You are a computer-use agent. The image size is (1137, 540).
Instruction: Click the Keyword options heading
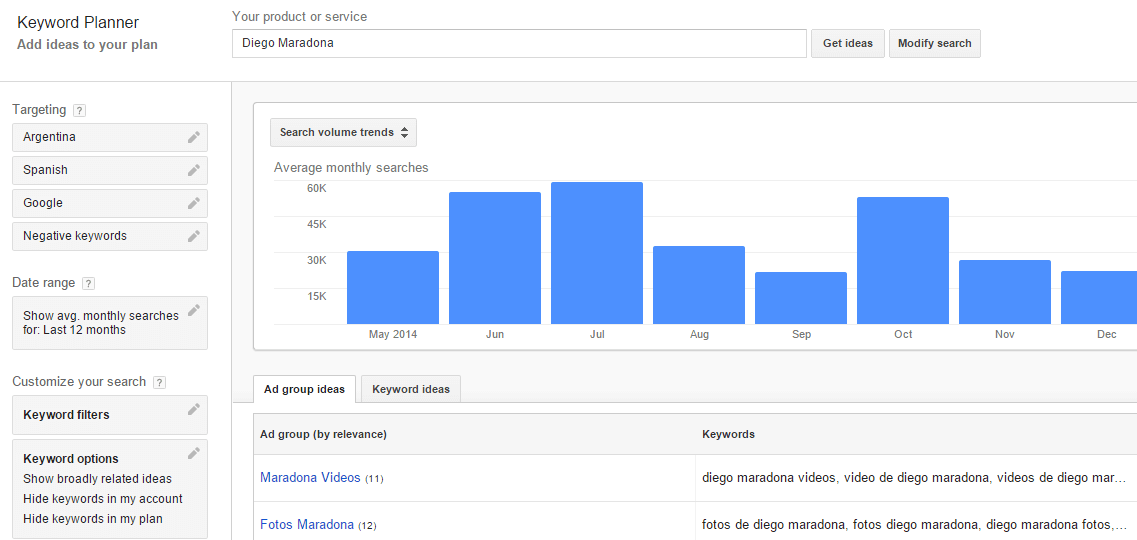(71, 459)
